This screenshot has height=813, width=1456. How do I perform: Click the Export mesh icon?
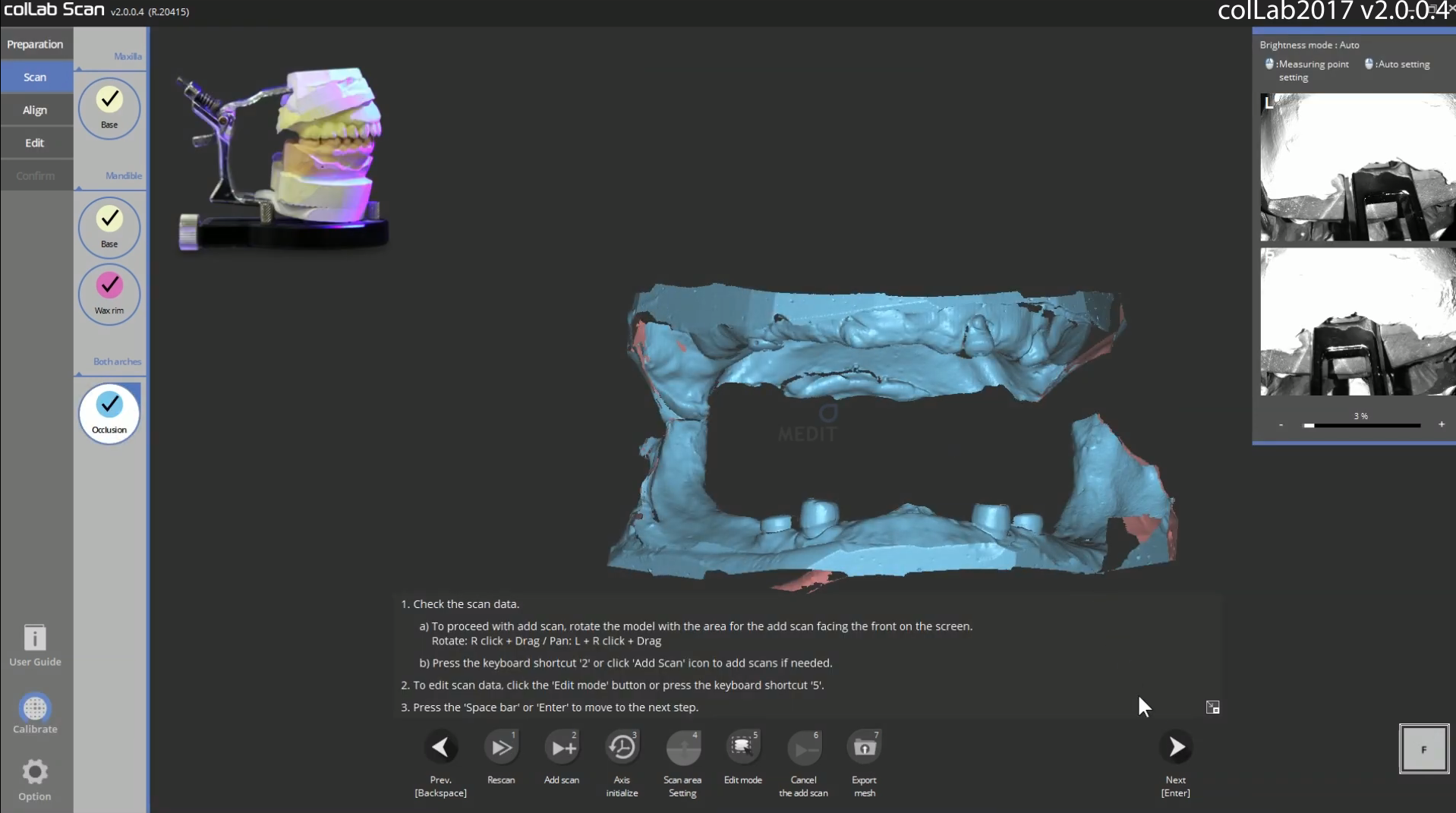(864, 748)
